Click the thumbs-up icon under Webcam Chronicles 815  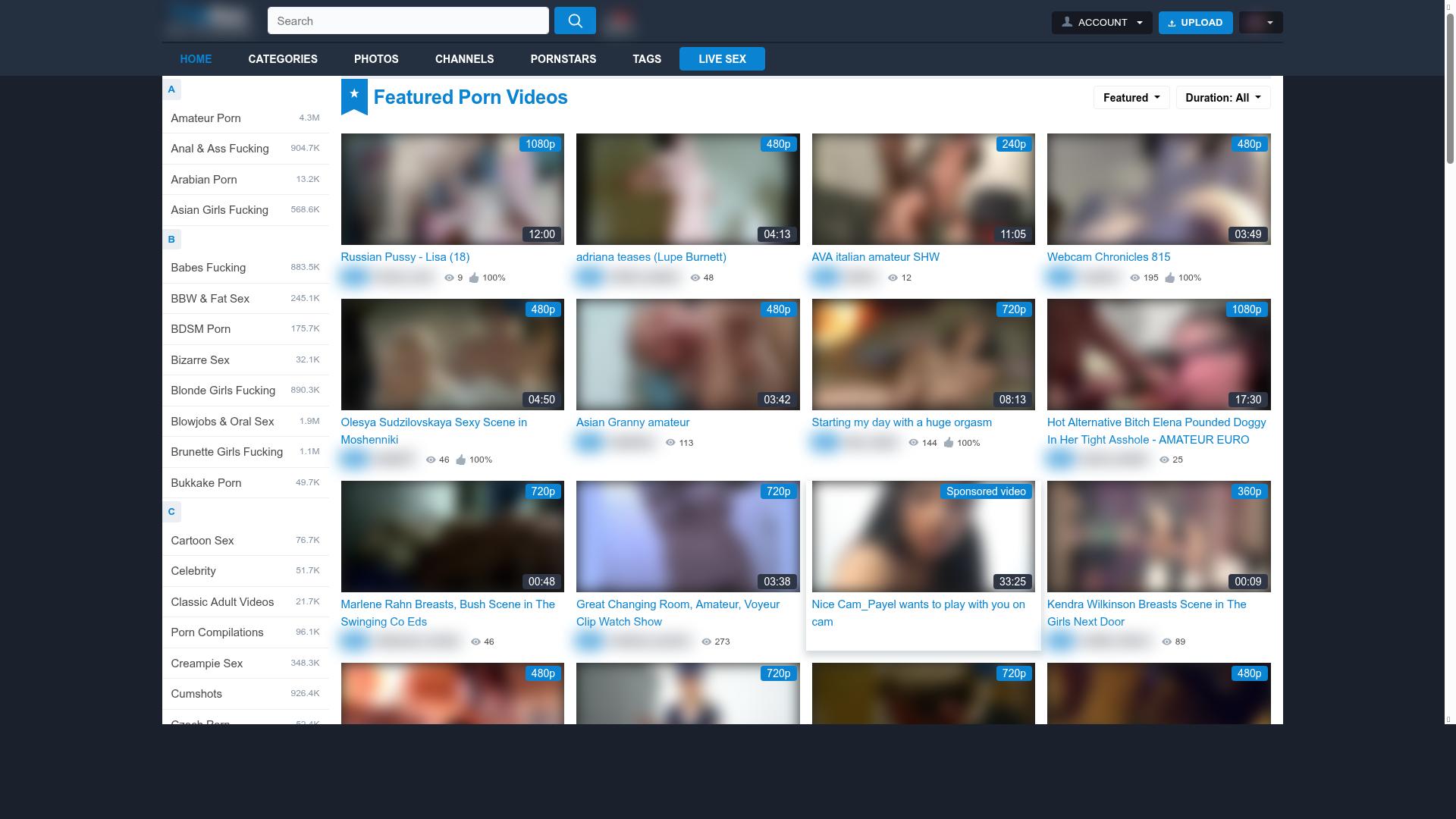[x=1170, y=278]
